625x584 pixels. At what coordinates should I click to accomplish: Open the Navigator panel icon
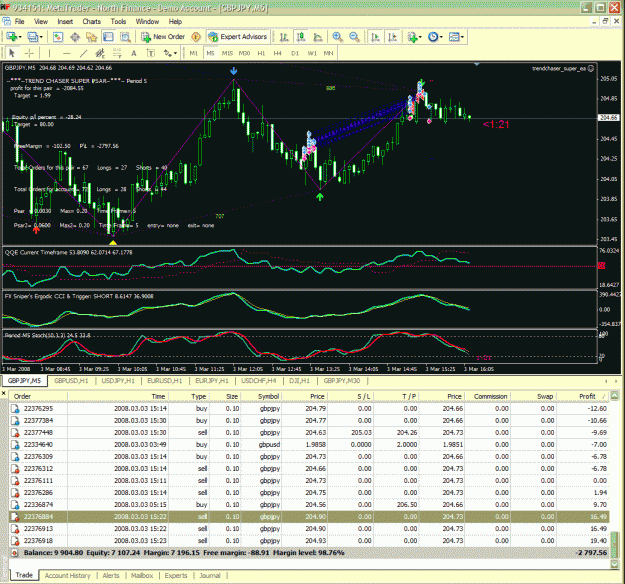(92, 37)
